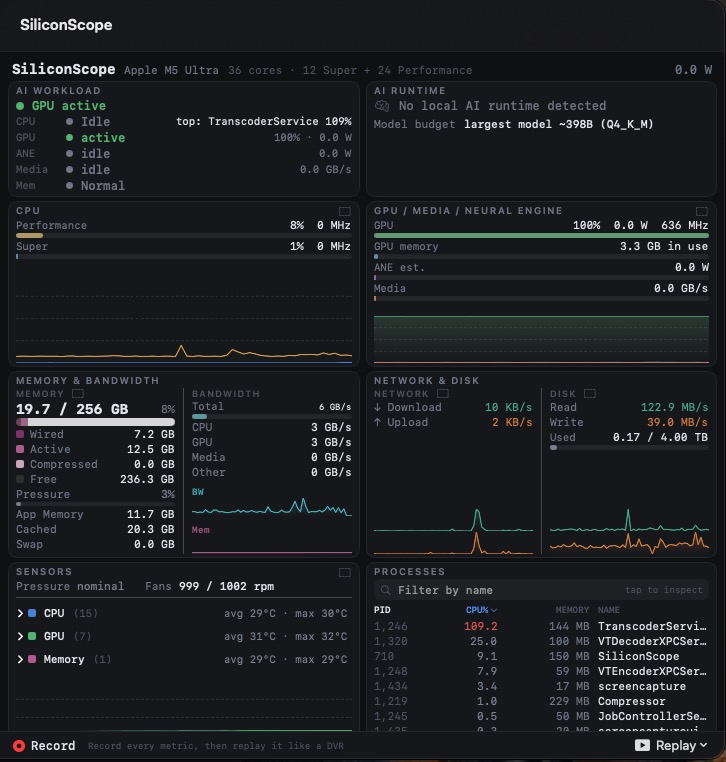Click the Pressure nominal status text
Screen dimensions: 726x762
70,587
